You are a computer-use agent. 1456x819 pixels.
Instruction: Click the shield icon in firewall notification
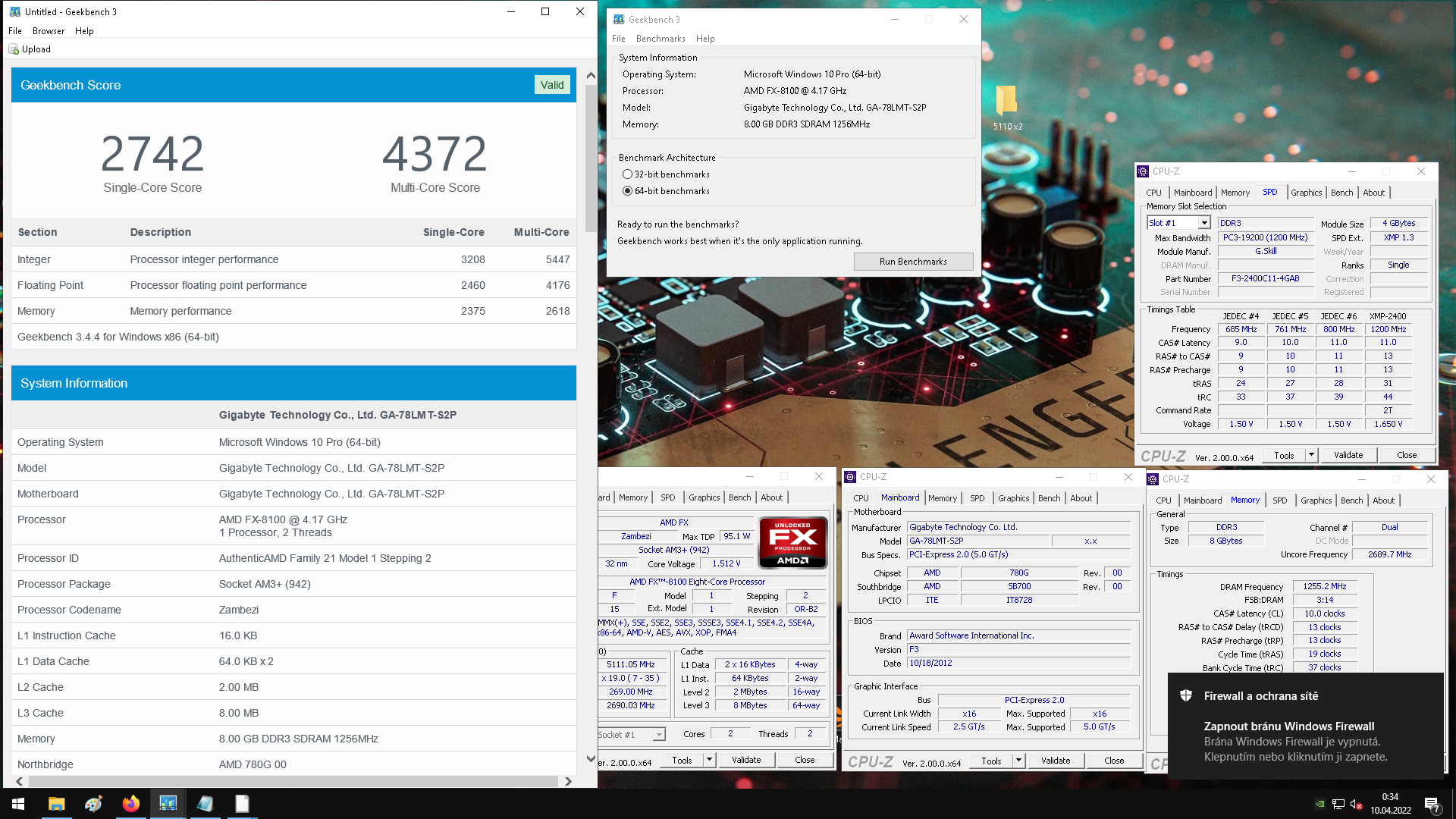pyautogui.click(x=1186, y=695)
